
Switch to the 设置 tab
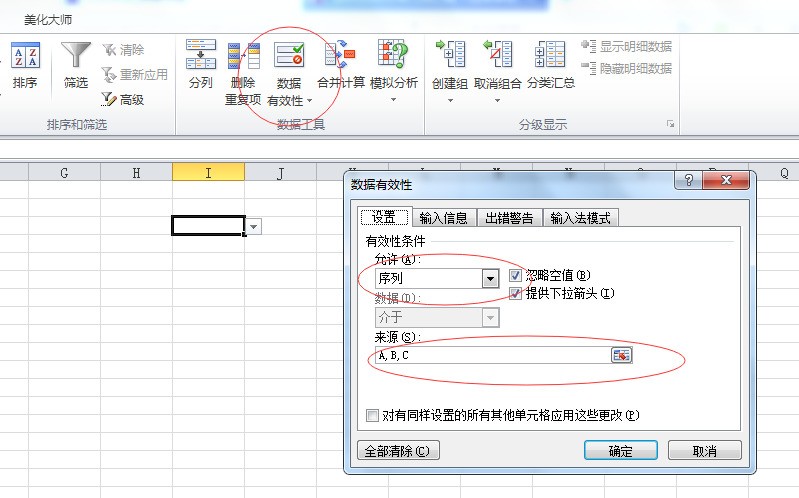click(384, 218)
